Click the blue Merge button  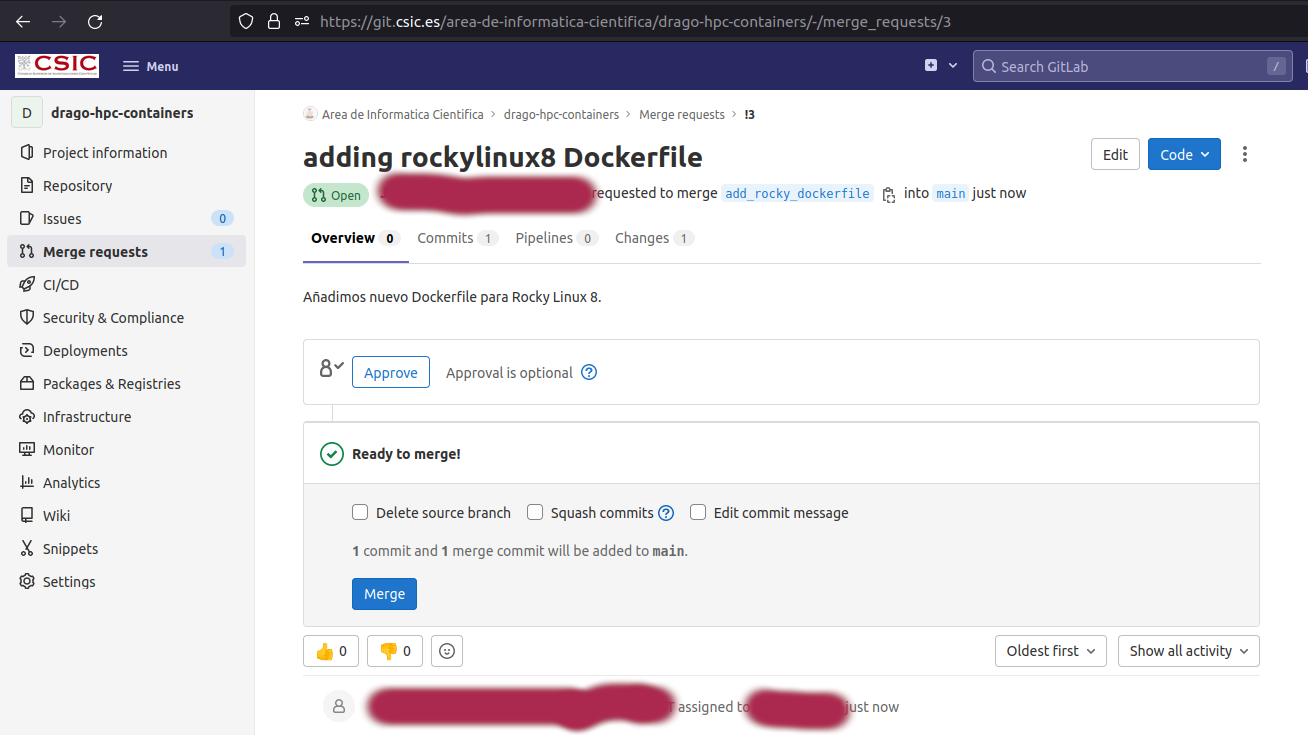click(x=384, y=594)
